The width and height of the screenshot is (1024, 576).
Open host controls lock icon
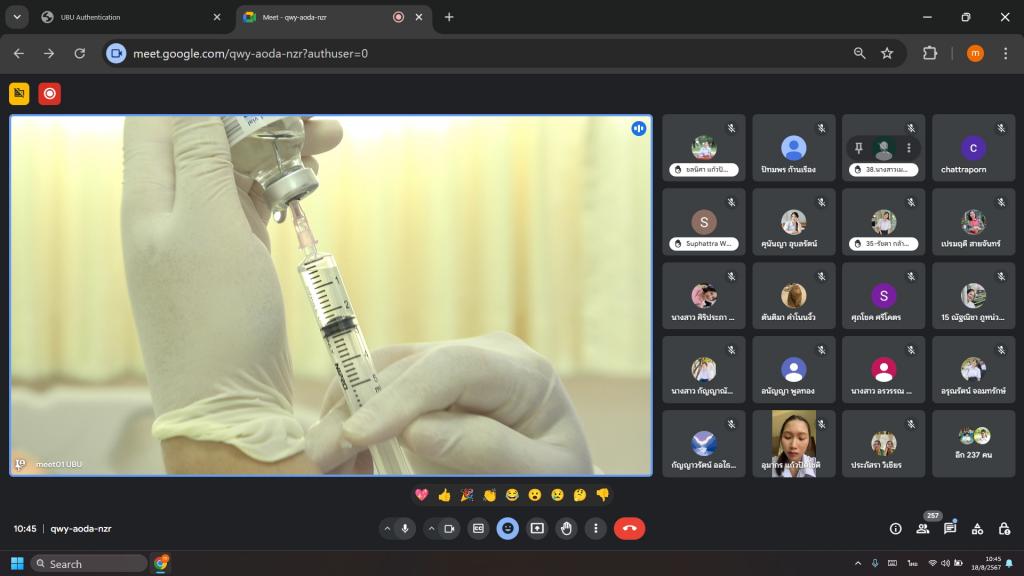click(x=1004, y=529)
